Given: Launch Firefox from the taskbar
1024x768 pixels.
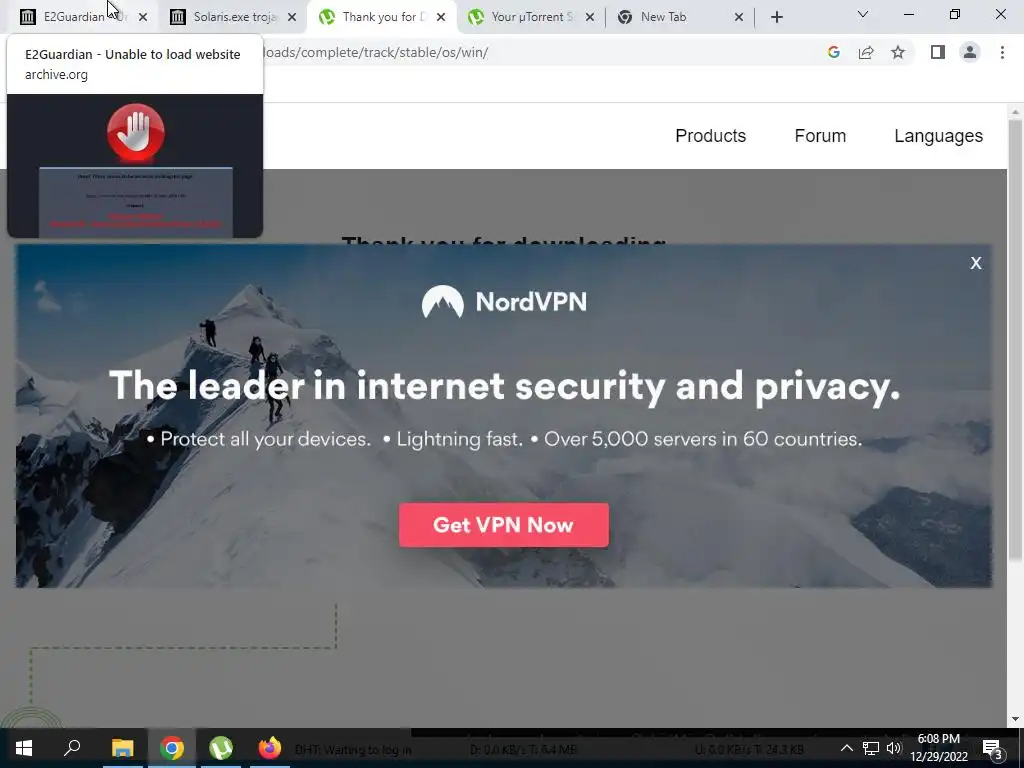Looking at the screenshot, I should (269, 748).
